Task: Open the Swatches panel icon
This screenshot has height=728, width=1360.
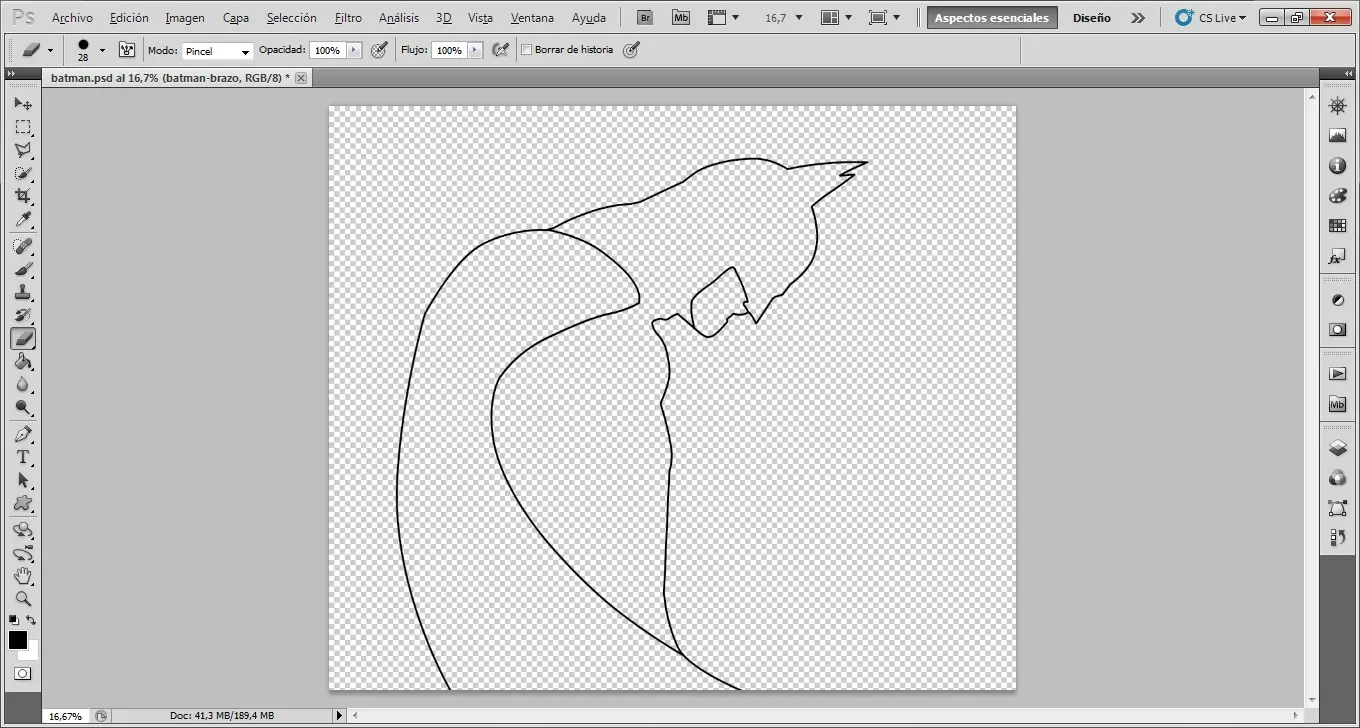Action: pos(1337,226)
